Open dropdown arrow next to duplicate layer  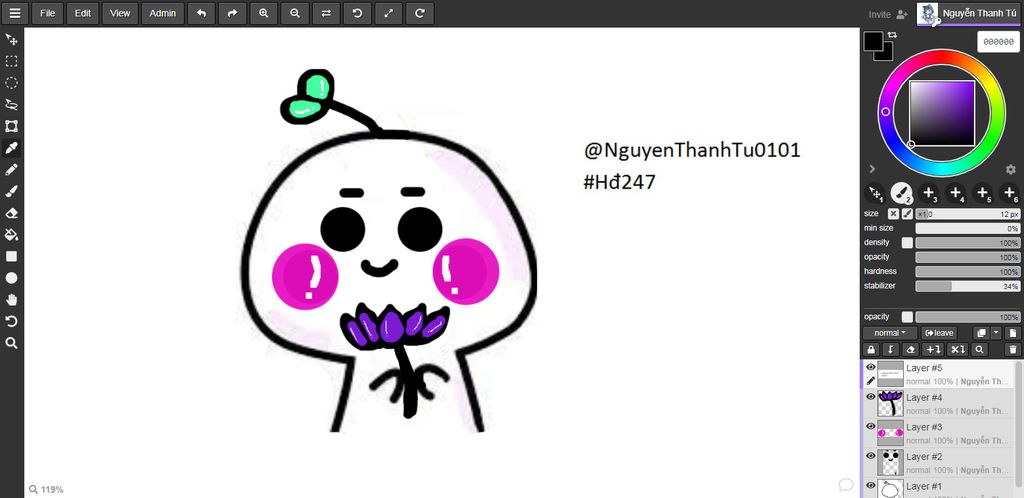pyautogui.click(x=996, y=333)
